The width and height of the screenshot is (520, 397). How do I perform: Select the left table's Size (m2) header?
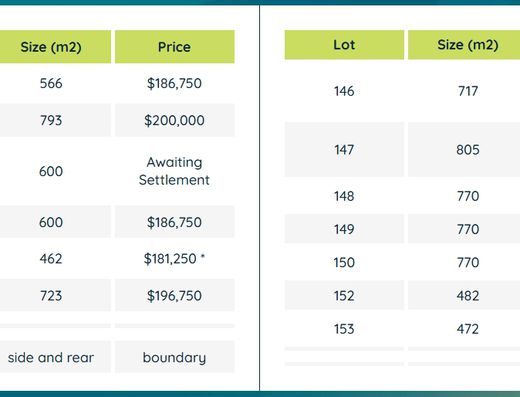click(51, 47)
